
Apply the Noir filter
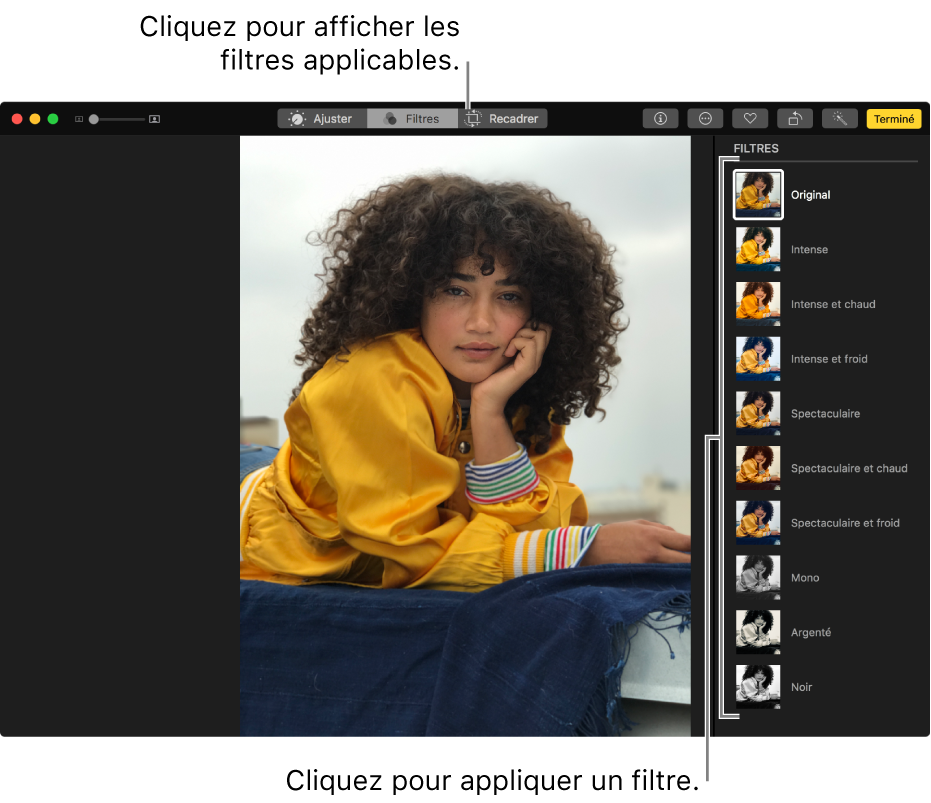point(758,687)
